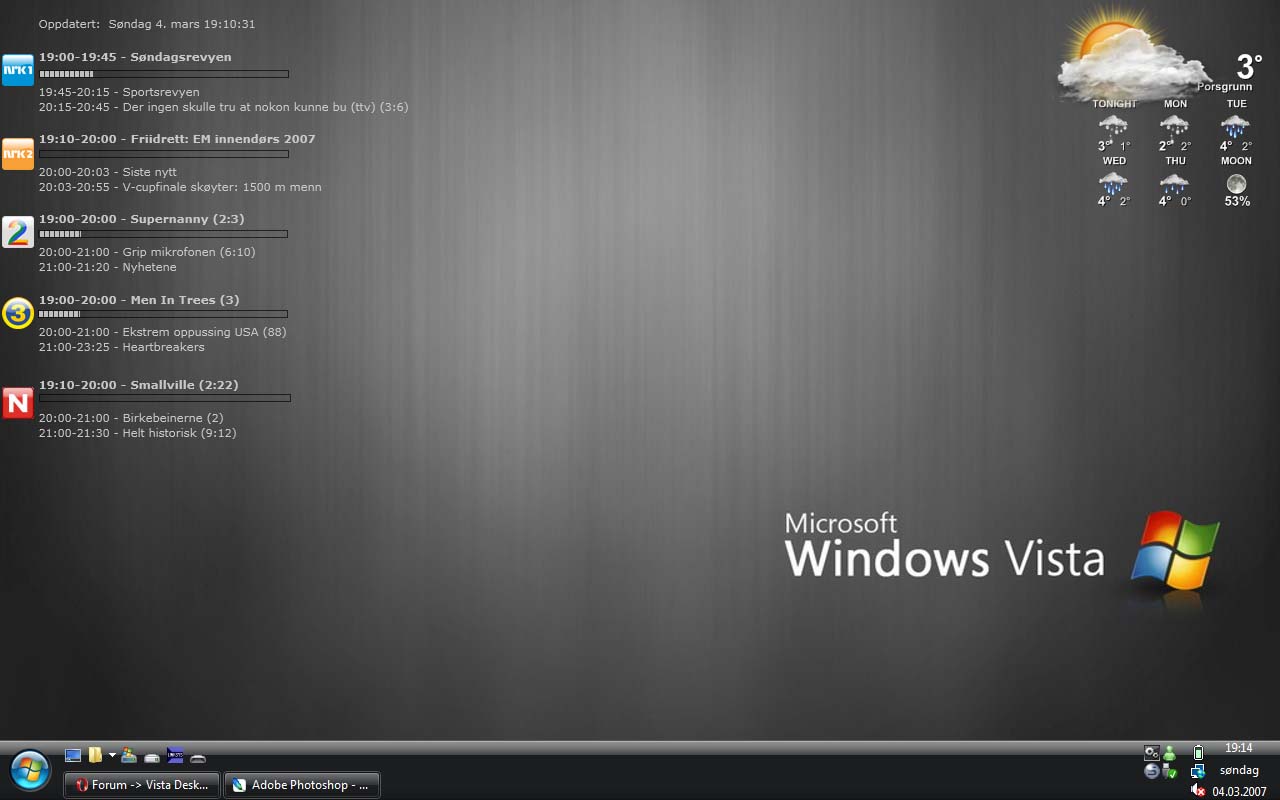Click the 3° current temperature
This screenshot has height=800, width=1280.
click(x=1249, y=67)
